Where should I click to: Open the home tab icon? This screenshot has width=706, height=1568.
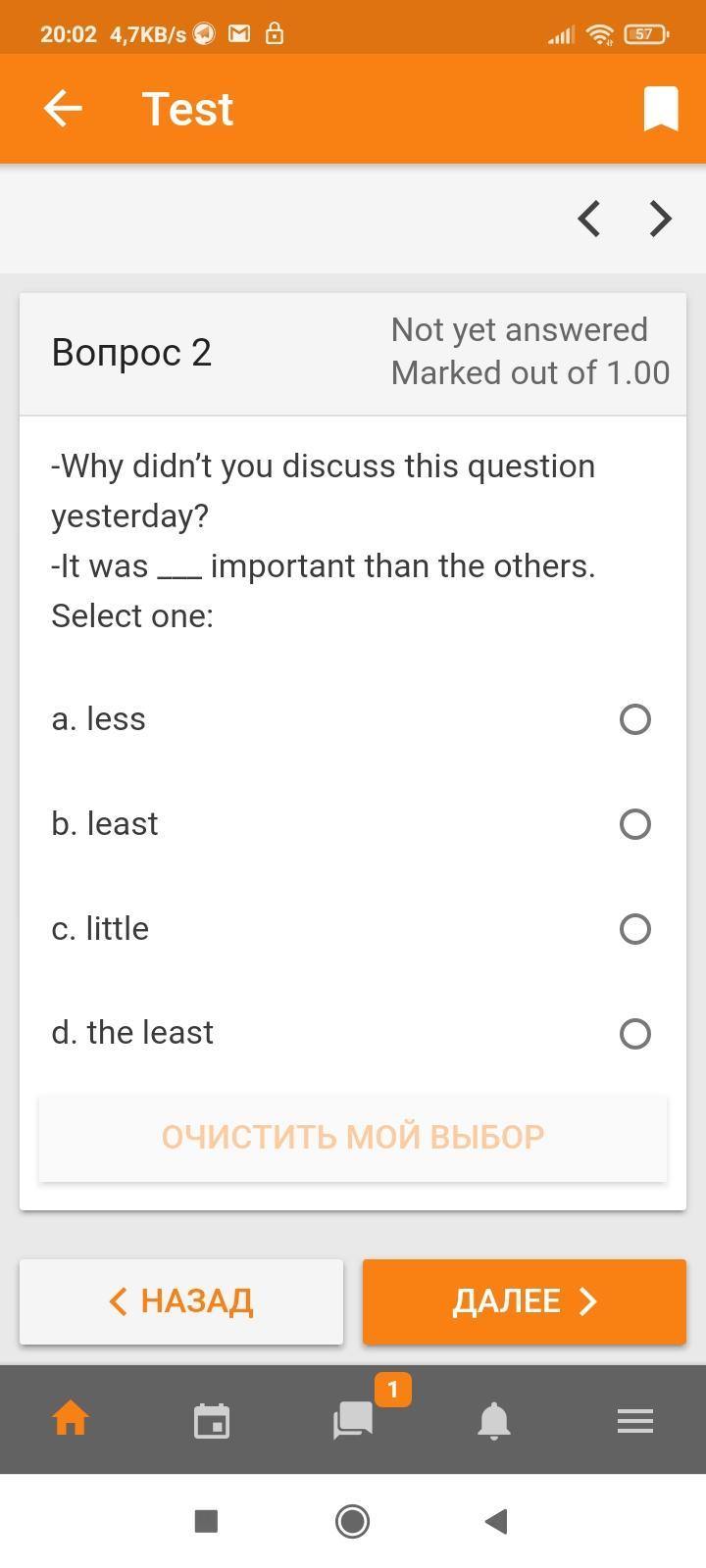(x=71, y=1419)
